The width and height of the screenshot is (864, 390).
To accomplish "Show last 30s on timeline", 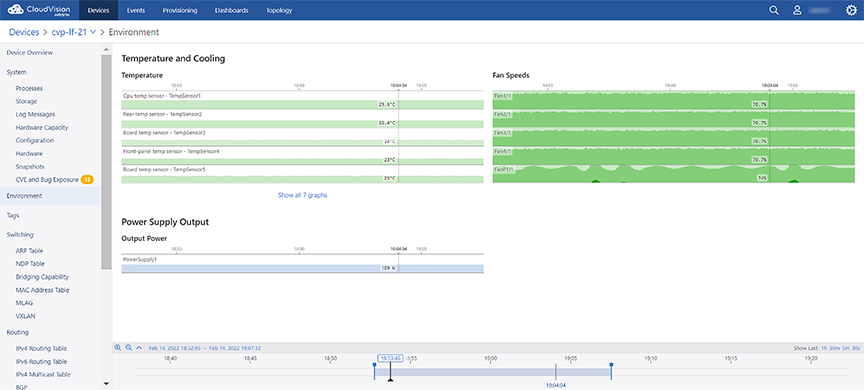I will click(x=856, y=348).
